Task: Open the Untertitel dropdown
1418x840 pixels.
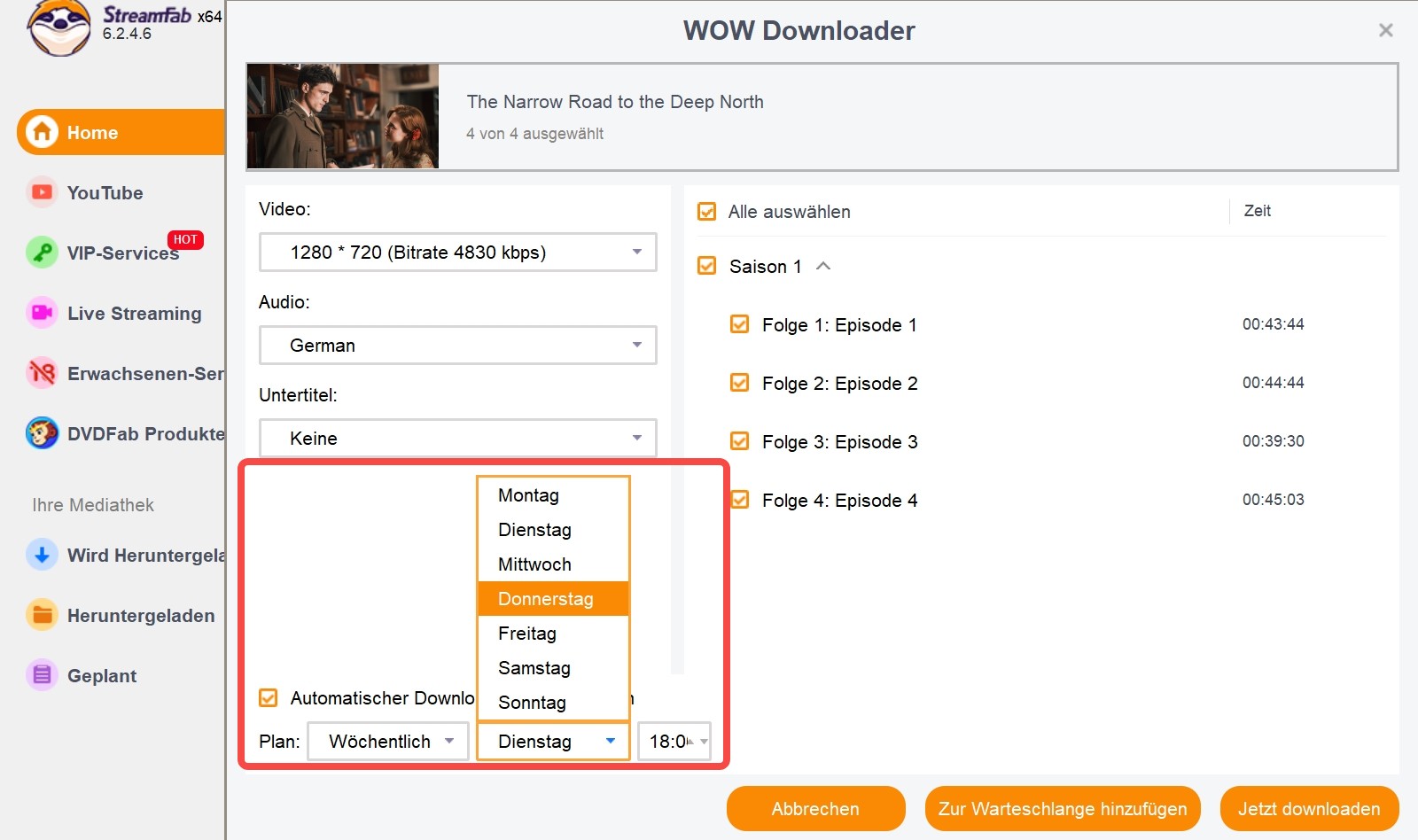Action: 457,438
